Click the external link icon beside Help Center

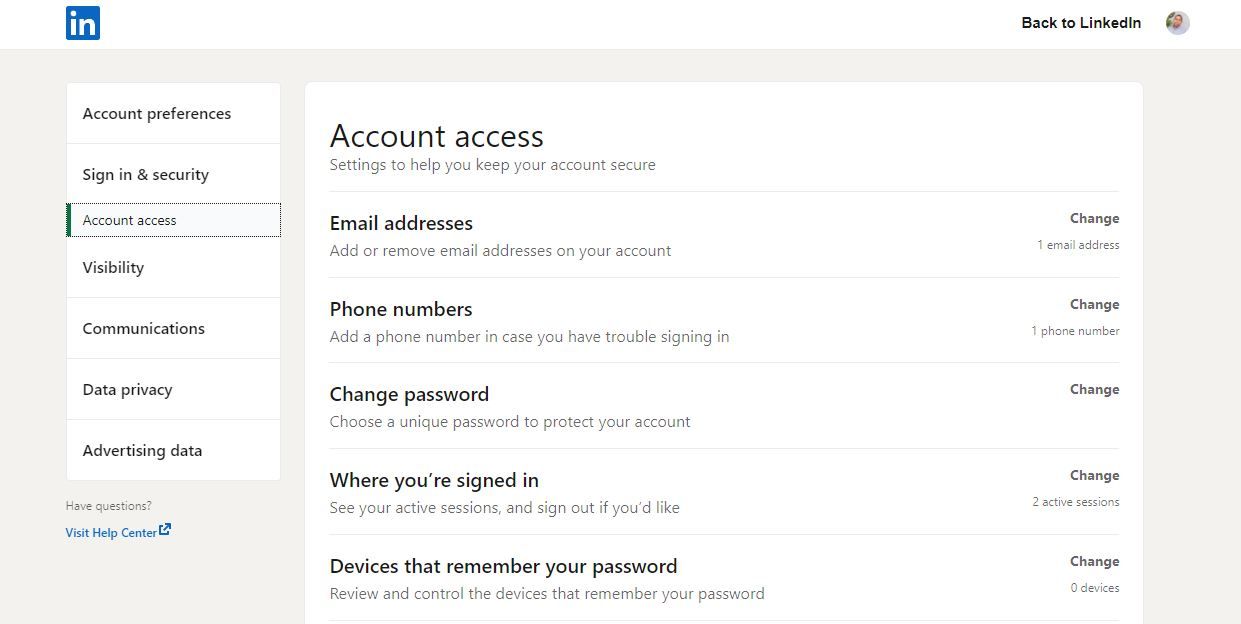click(x=165, y=530)
